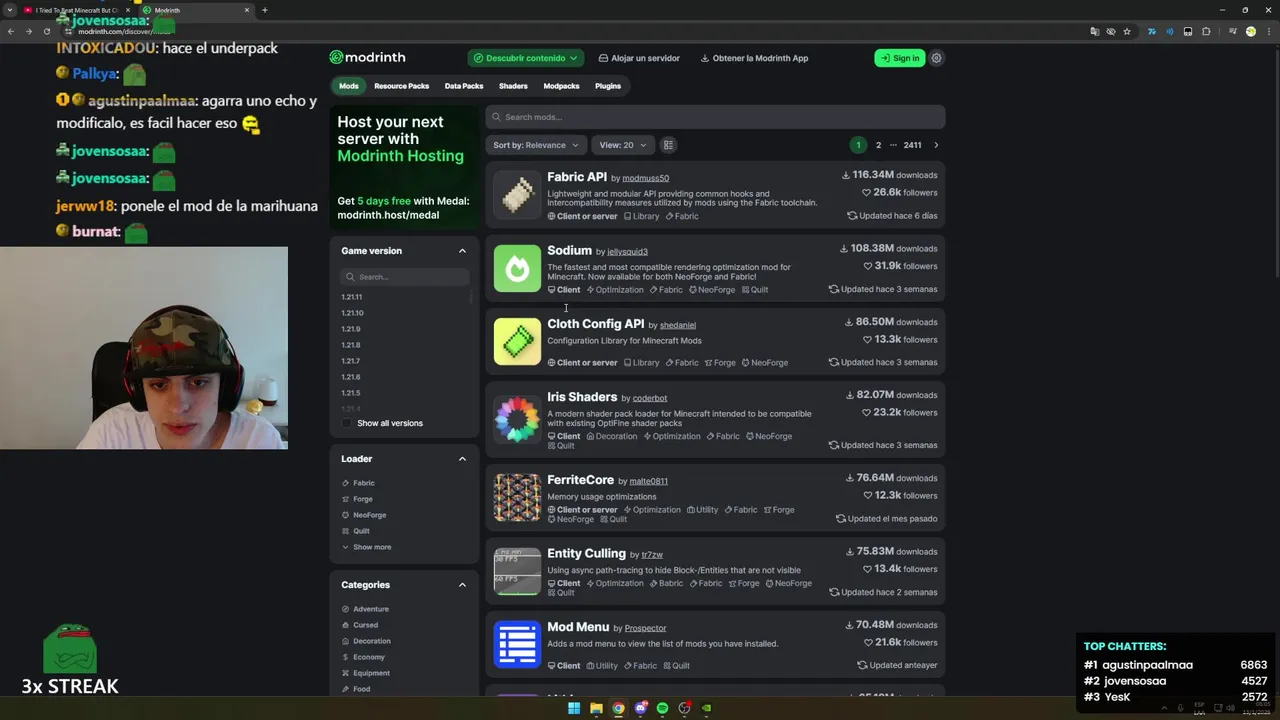Filter by NeoForge loader

[364, 515]
